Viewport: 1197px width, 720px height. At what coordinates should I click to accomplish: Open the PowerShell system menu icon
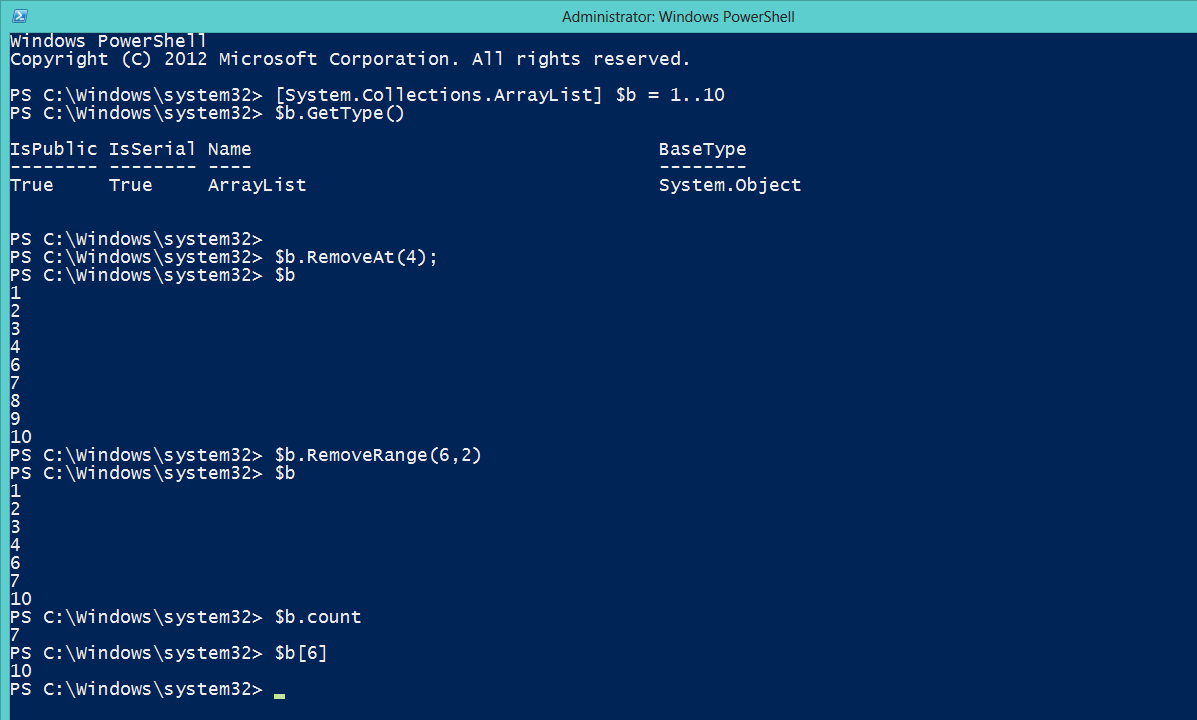20,16
